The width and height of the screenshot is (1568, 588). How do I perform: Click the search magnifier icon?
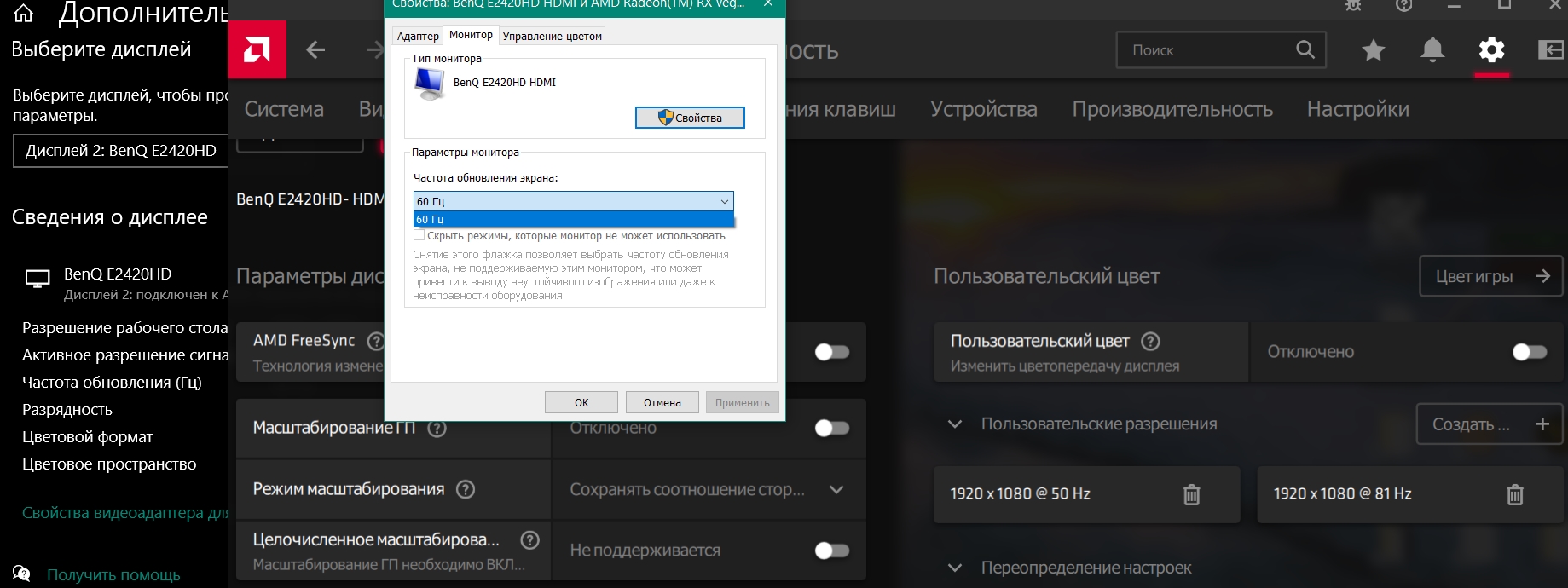[1305, 49]
